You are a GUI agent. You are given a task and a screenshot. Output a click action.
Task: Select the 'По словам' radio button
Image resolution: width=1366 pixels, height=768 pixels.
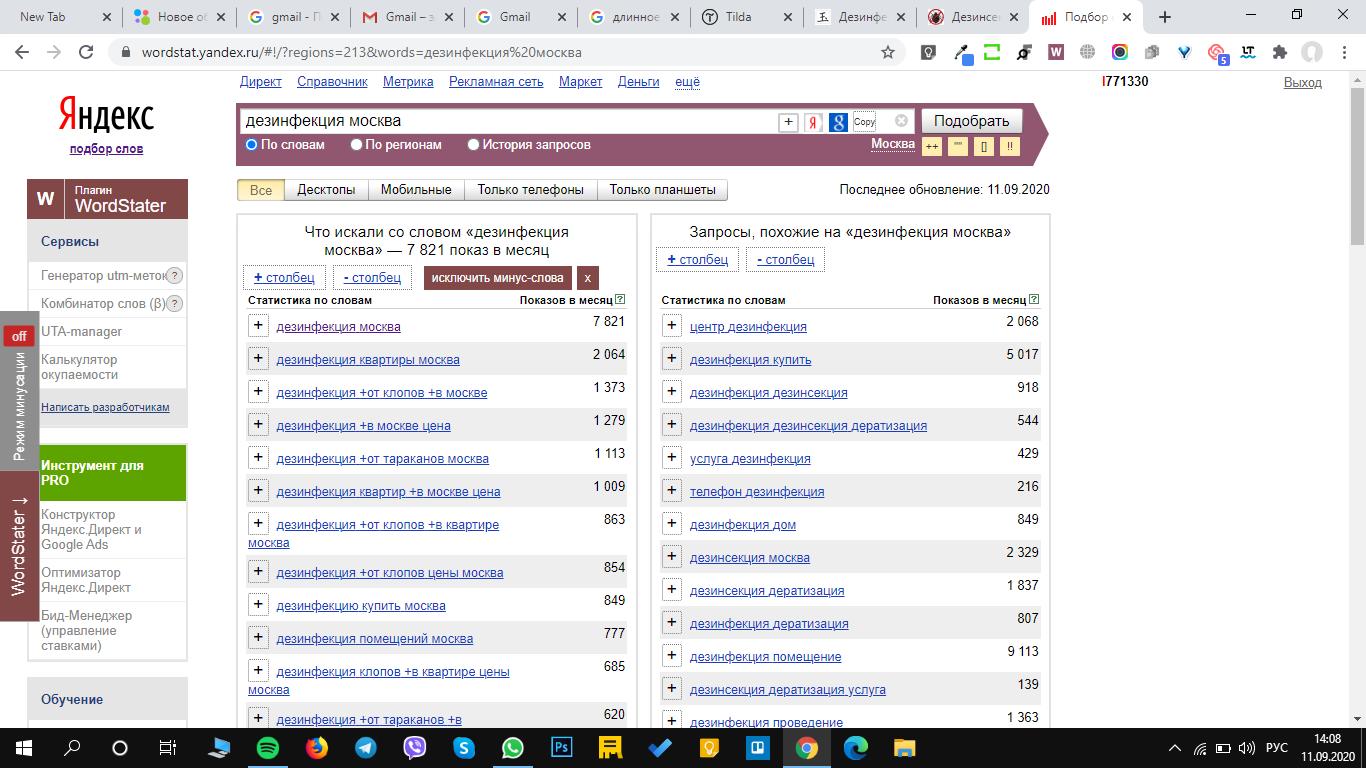point(252,145)
